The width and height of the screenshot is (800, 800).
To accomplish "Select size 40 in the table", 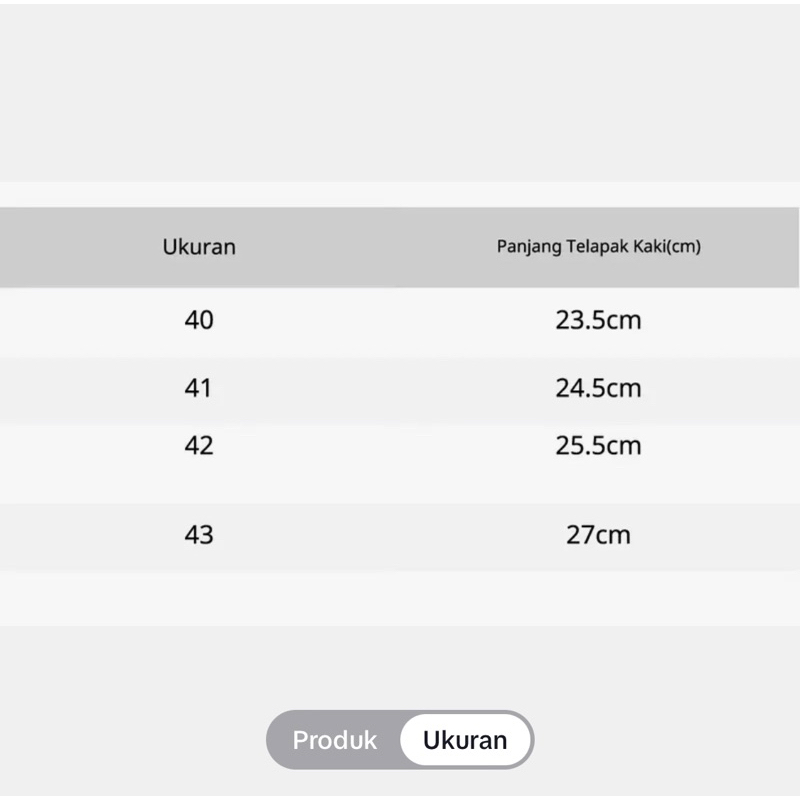I will tap(199, 321).
